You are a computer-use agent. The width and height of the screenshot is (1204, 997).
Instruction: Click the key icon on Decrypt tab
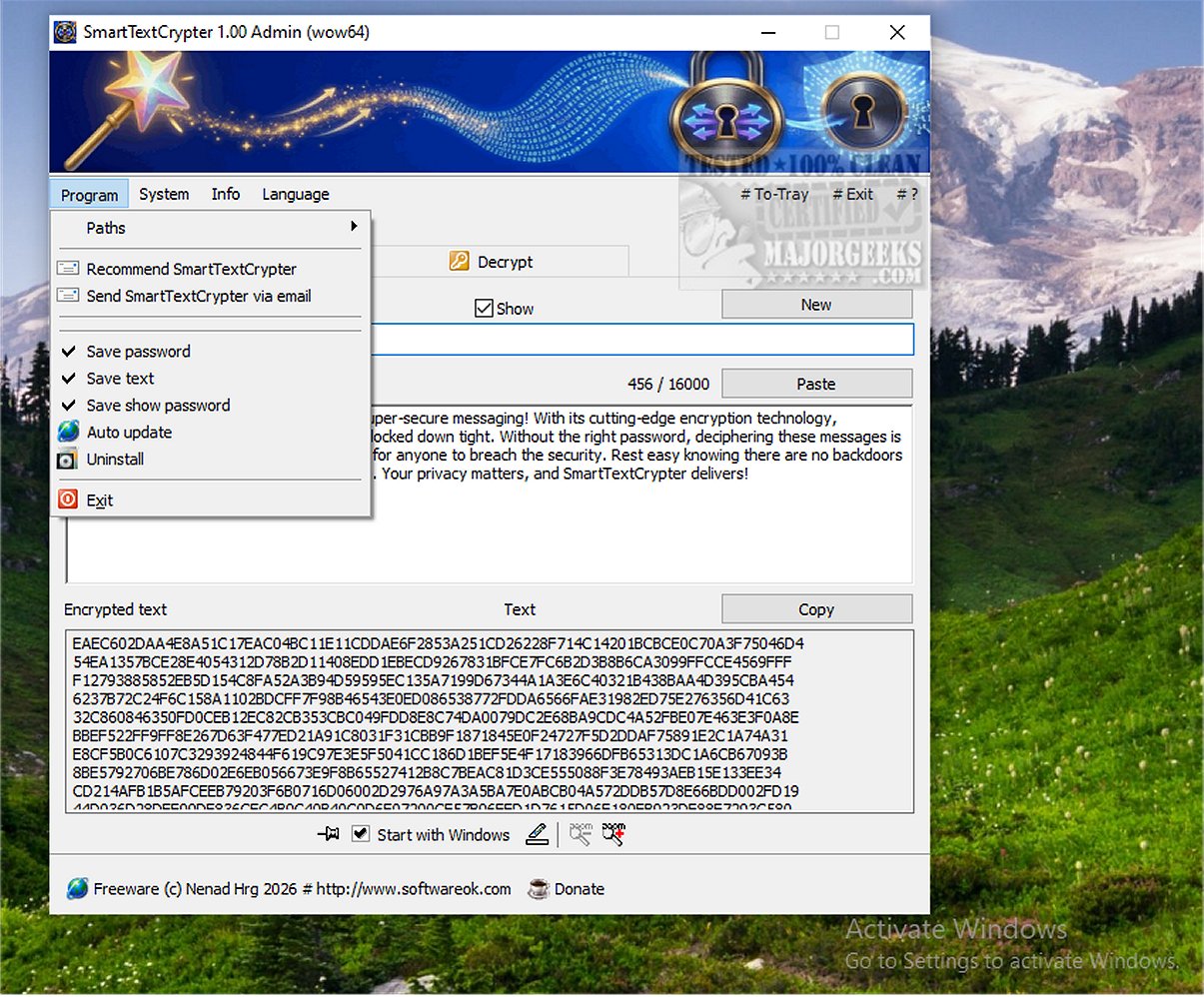(x=459, y=262)
